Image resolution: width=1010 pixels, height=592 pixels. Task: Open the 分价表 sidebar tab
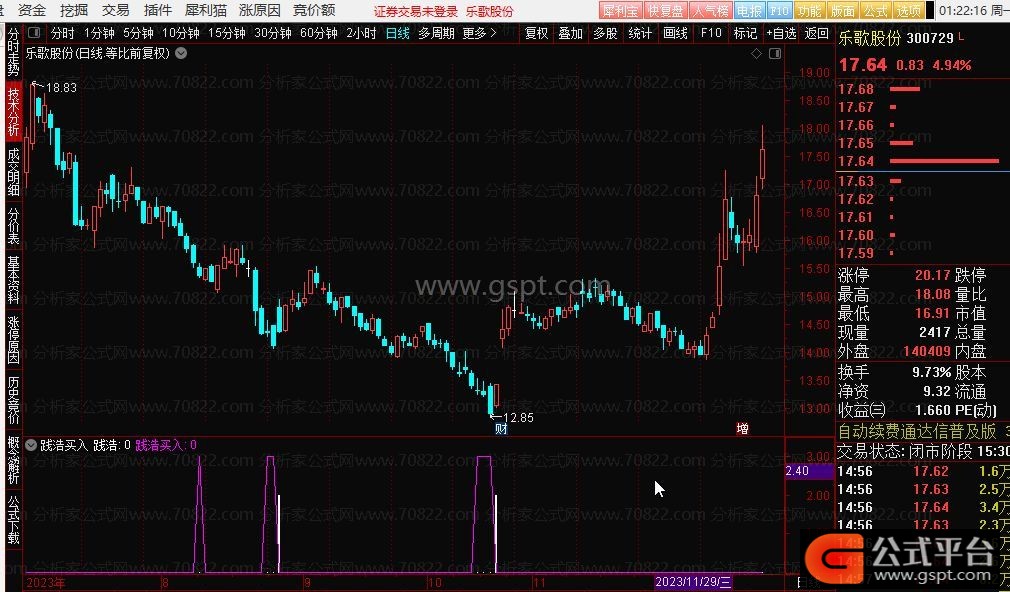[x=13, y=225]
